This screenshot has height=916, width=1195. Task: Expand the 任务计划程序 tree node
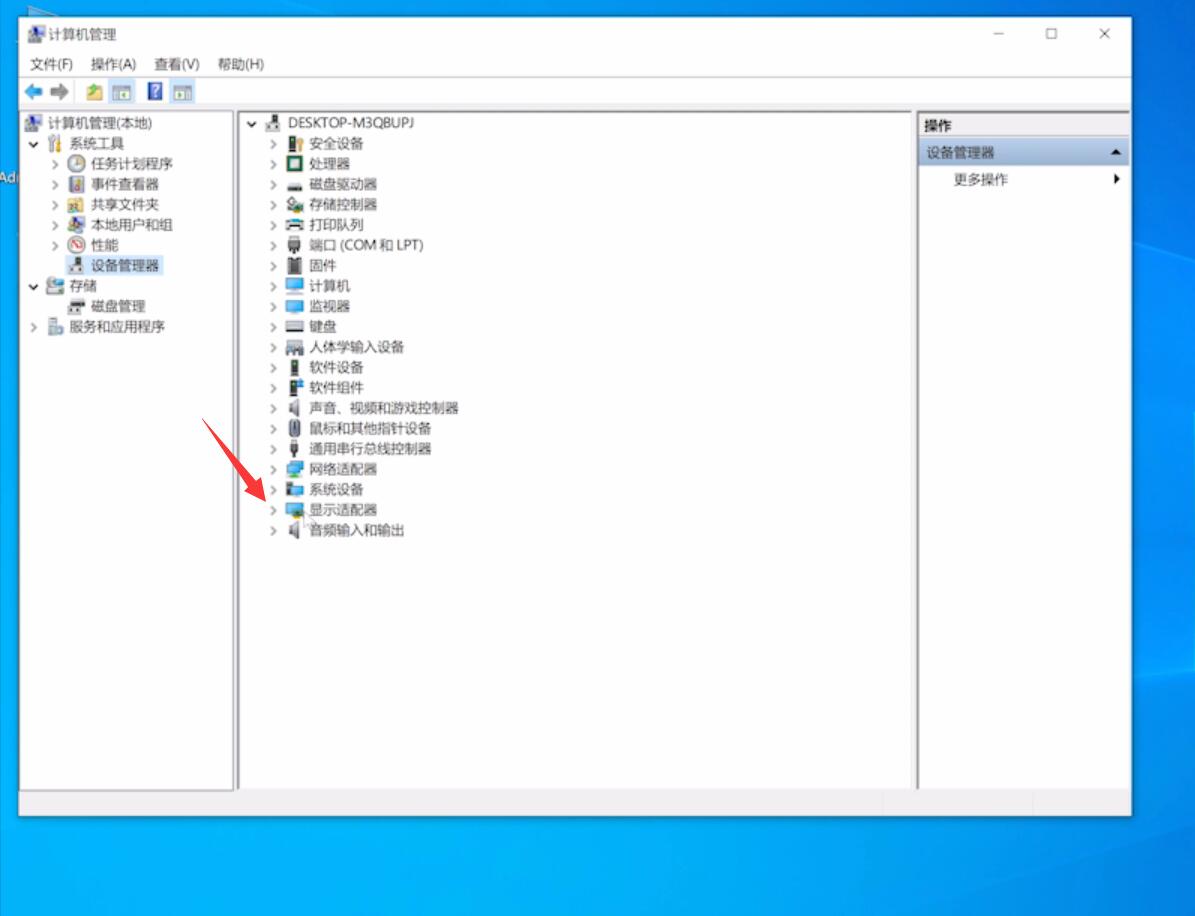click(55, 164)
